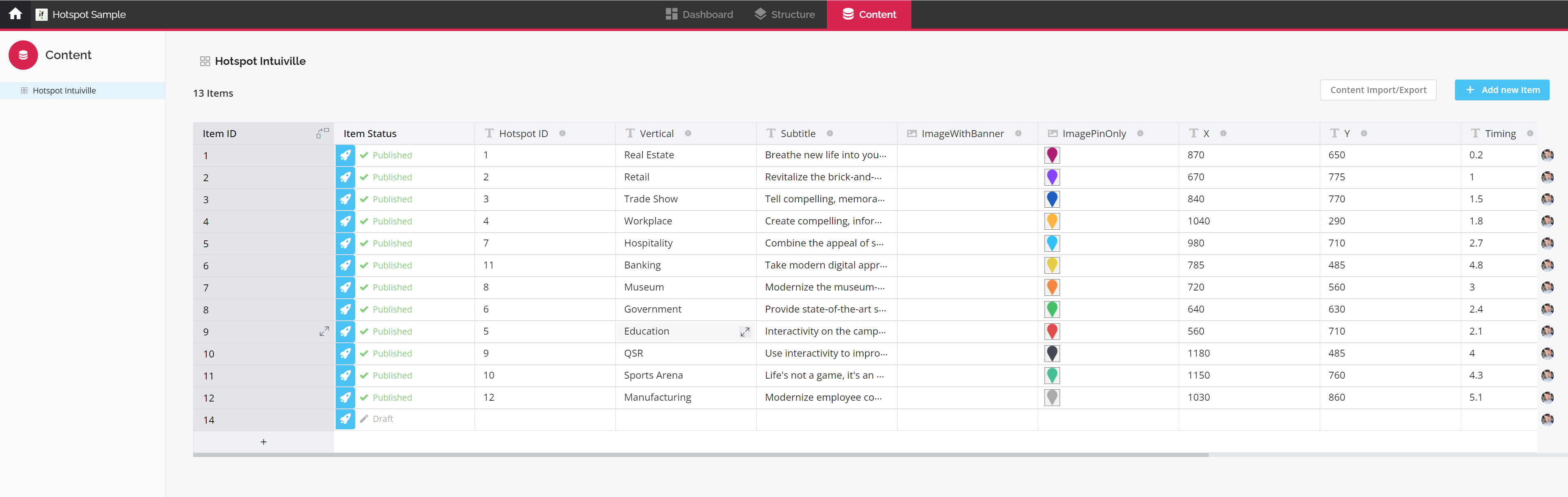Open the Trade Show blue pin thumbnail
The width and height of the screenshot is (1568, 497).
[x=1052, y=199]
